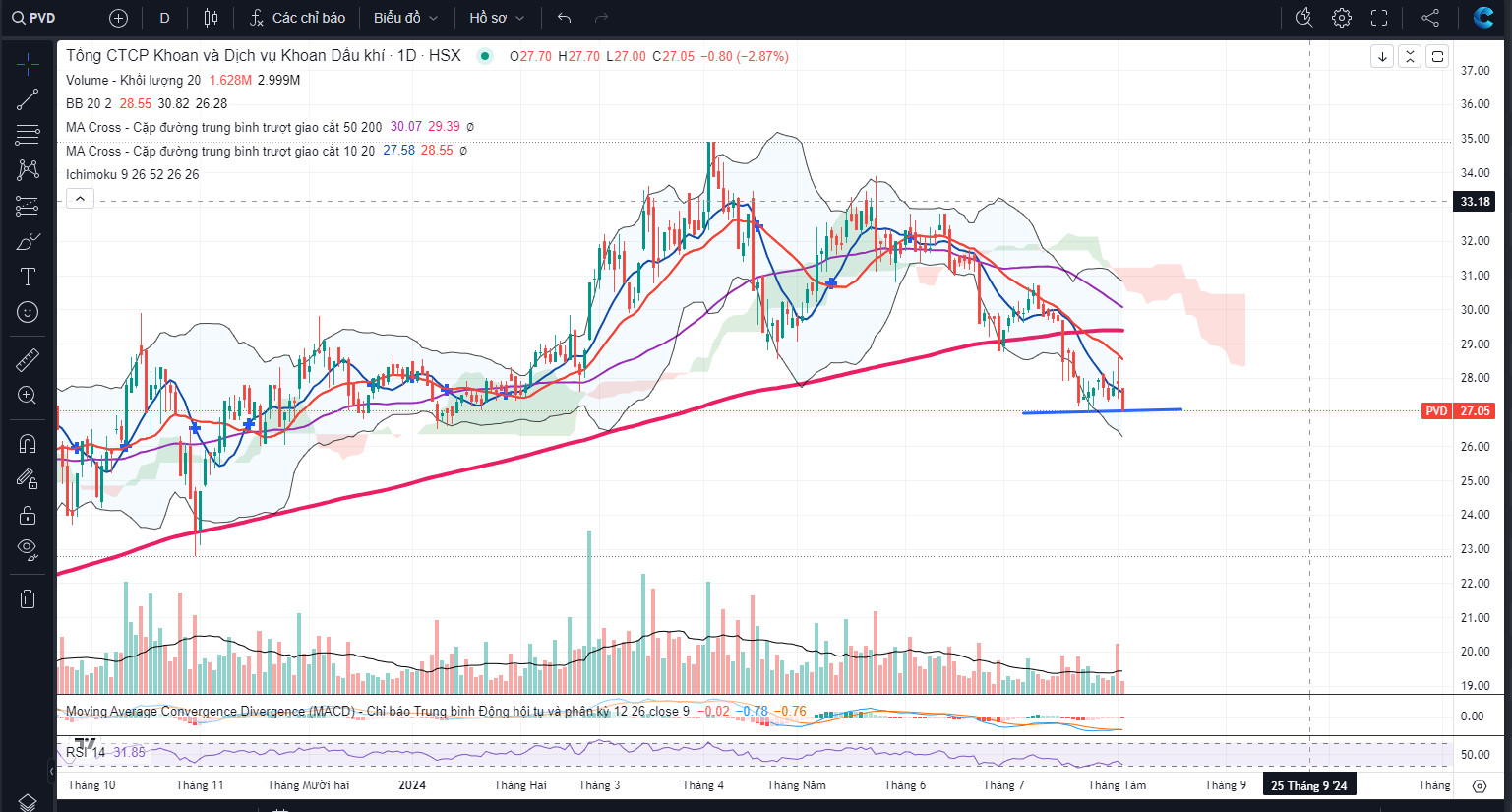This screenshot has width=1512, height=812.
Task: Click the chart title Tổng CTCP Khoan
Action: [x=263, y=56]
